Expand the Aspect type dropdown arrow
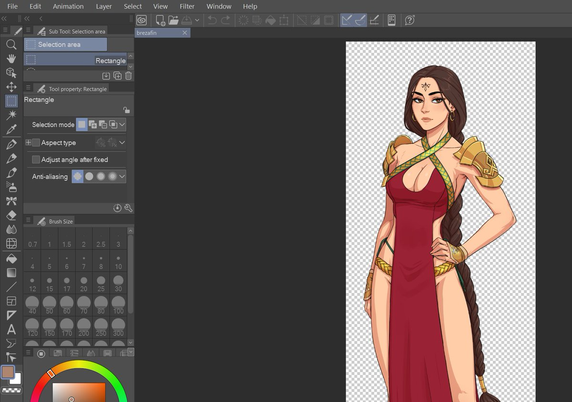 (x=122, y=143)
